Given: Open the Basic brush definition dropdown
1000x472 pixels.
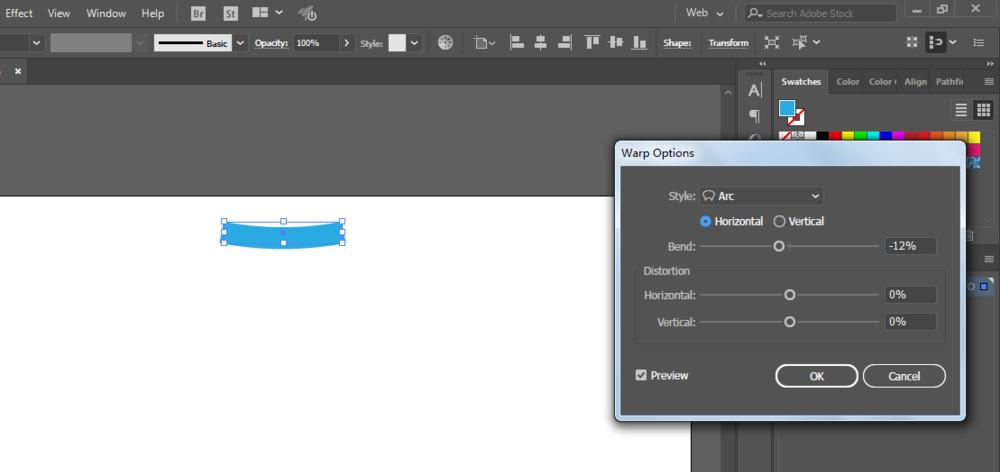Looking at the screenshot, I should 240,43.
